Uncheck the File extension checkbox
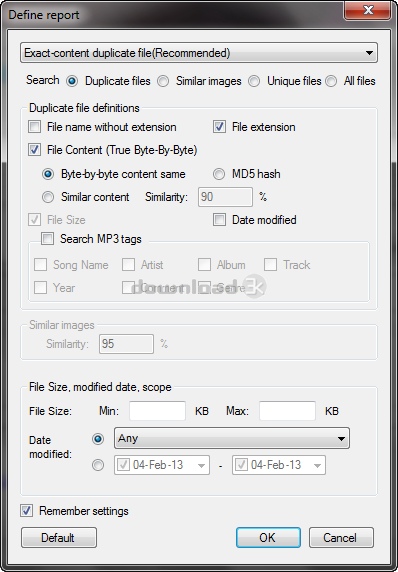Screen dimensions: 398x572 219,127
